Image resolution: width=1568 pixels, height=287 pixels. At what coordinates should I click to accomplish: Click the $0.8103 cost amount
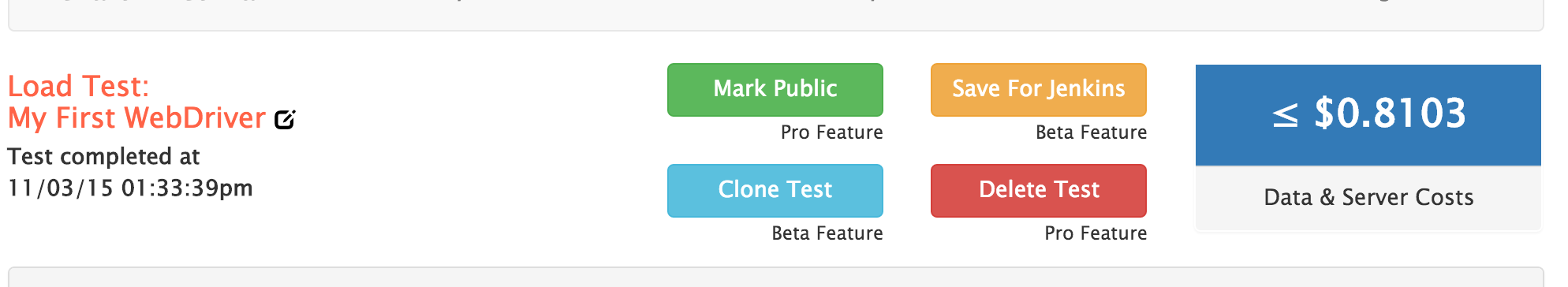[x=1390, y=114]
